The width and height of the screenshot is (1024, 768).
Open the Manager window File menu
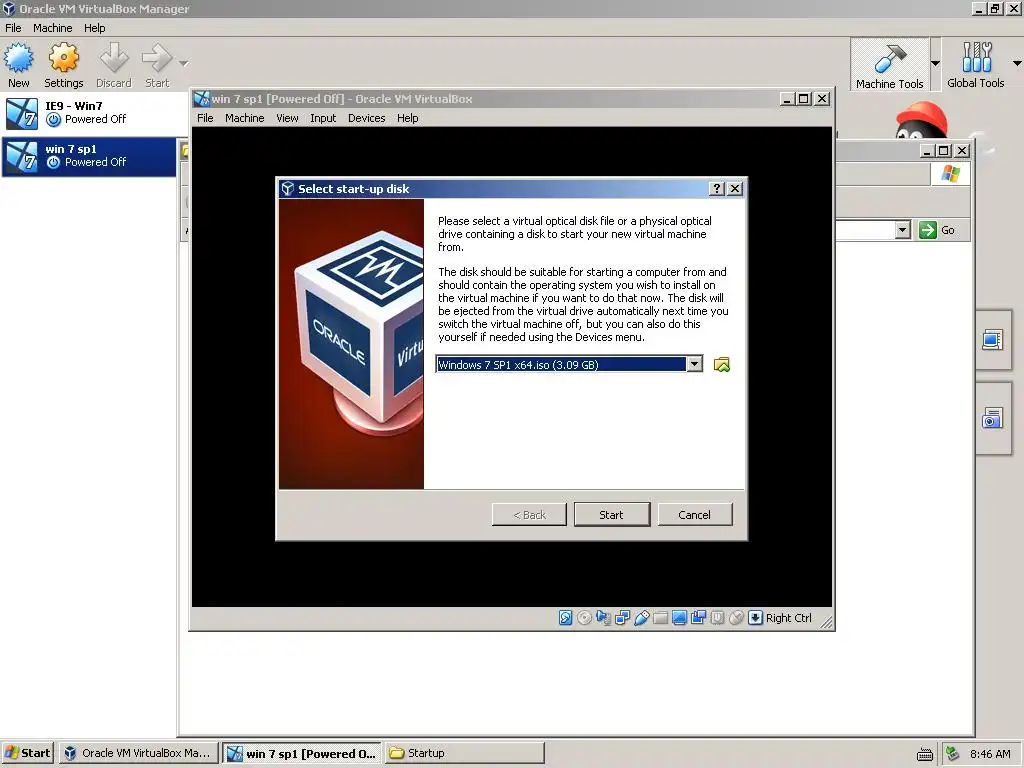(x=13, y=28)
